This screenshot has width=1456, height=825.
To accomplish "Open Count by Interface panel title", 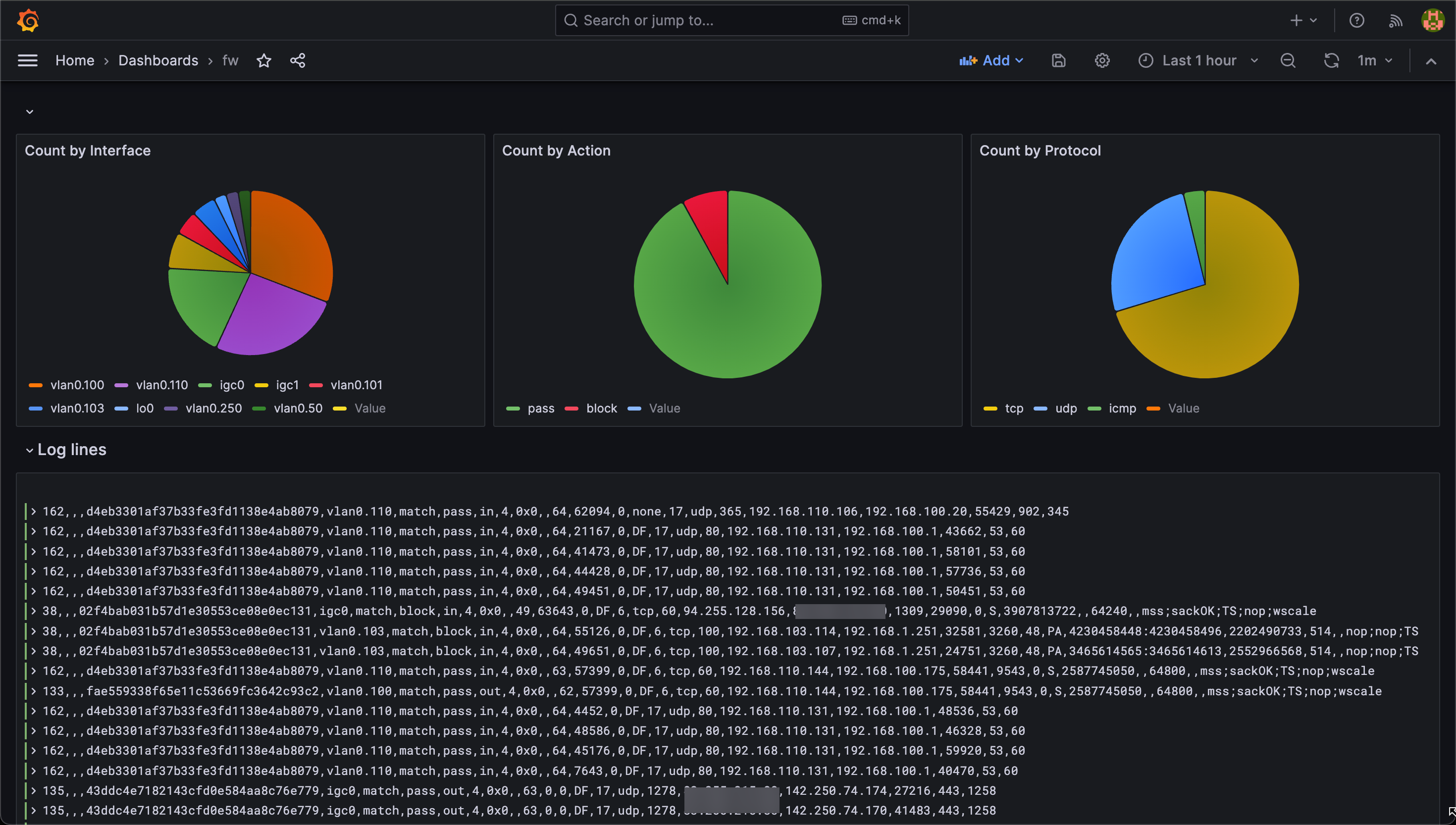I will (x=88, y=151).
